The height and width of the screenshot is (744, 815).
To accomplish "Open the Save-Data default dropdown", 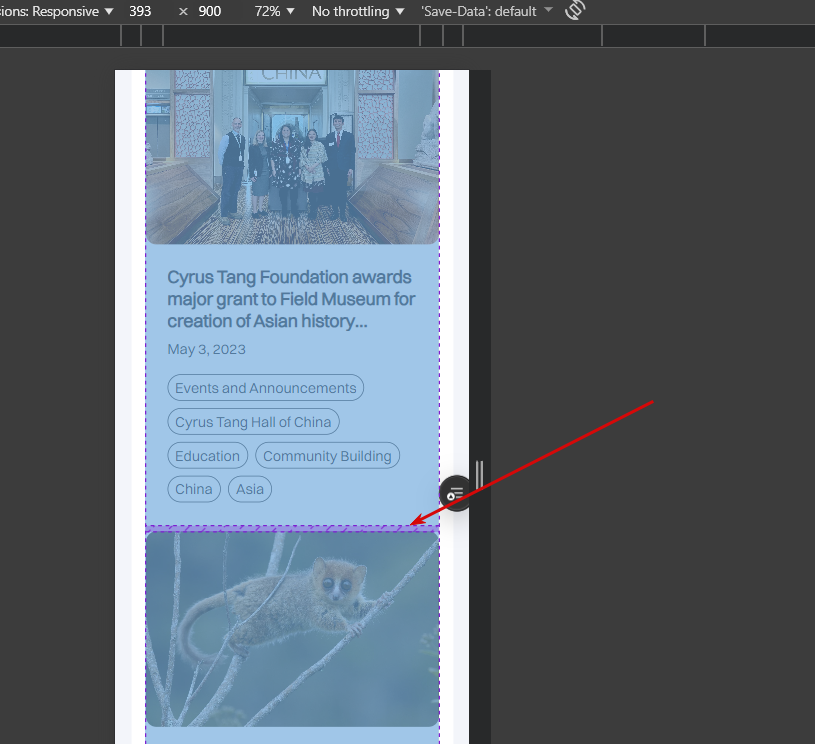I will click(x=487, y=11).
